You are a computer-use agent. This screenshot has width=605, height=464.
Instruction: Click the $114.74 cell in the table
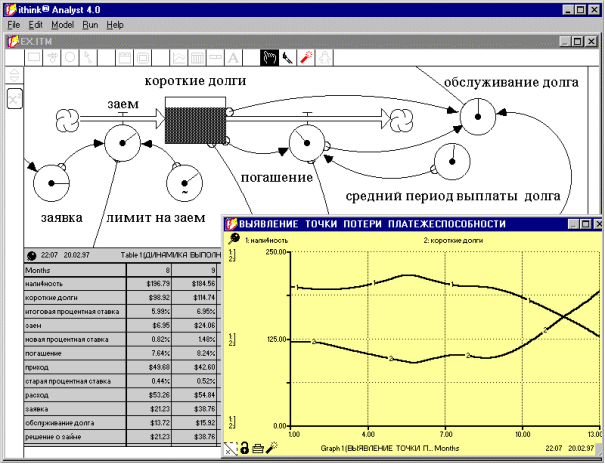(x=194, y=298)
